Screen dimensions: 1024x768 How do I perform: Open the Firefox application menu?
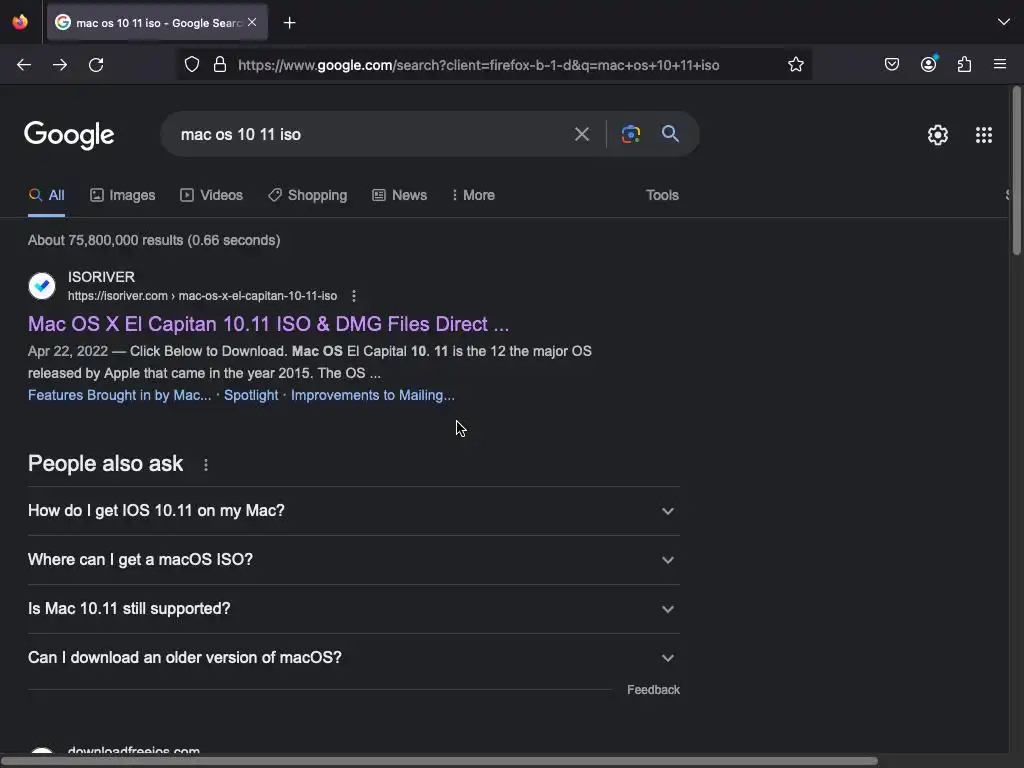(1000, 64)
